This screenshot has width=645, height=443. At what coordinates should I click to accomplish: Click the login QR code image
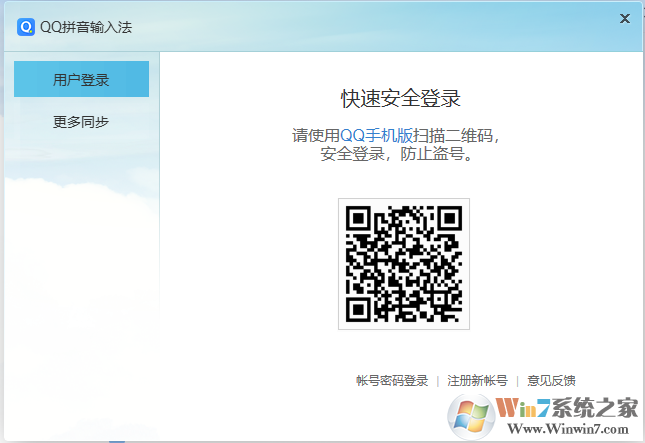pos(404,264)
